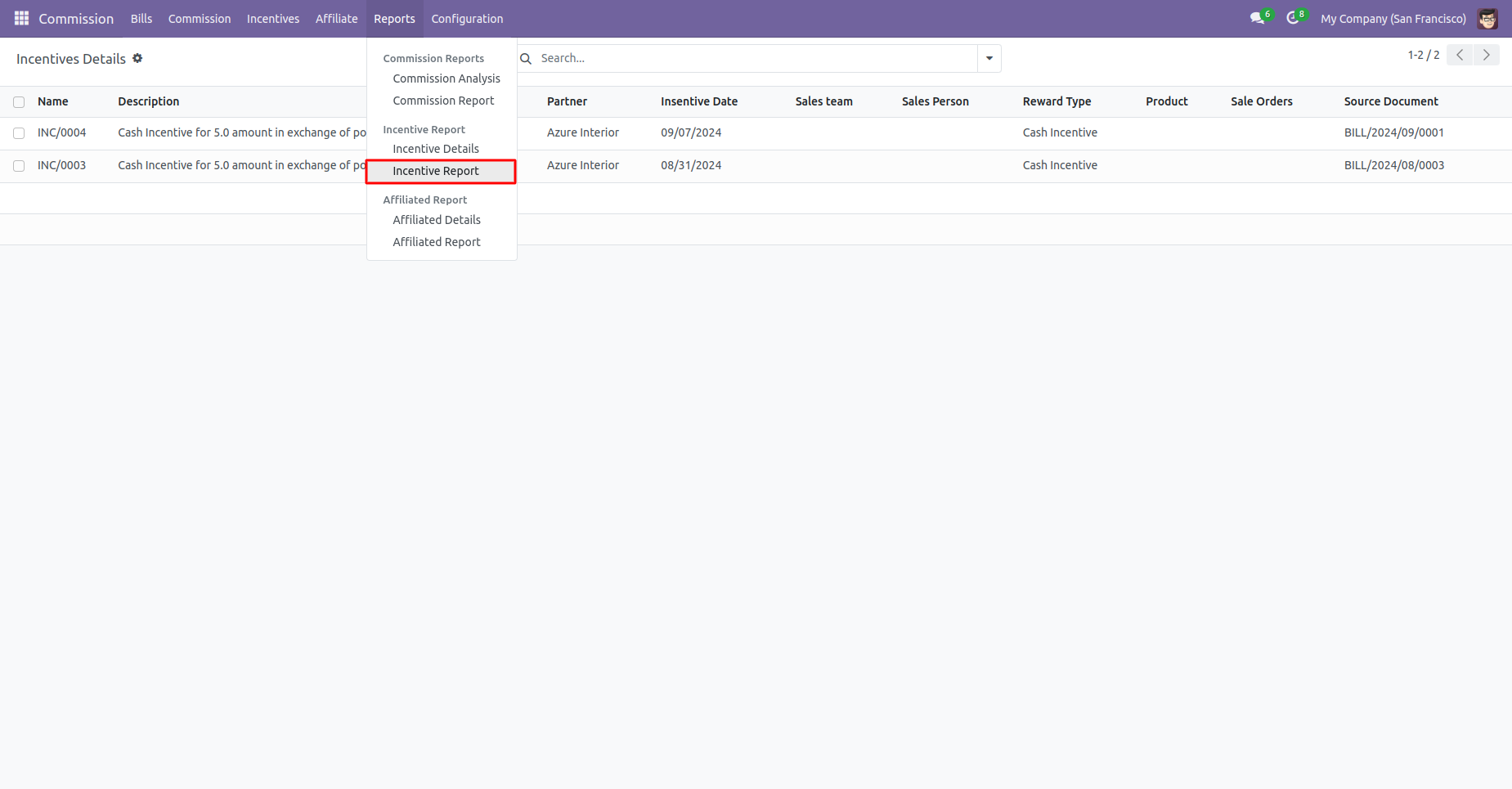Open the apps grid menu icon
The image size is (1512, 789).
click(22, 18)
